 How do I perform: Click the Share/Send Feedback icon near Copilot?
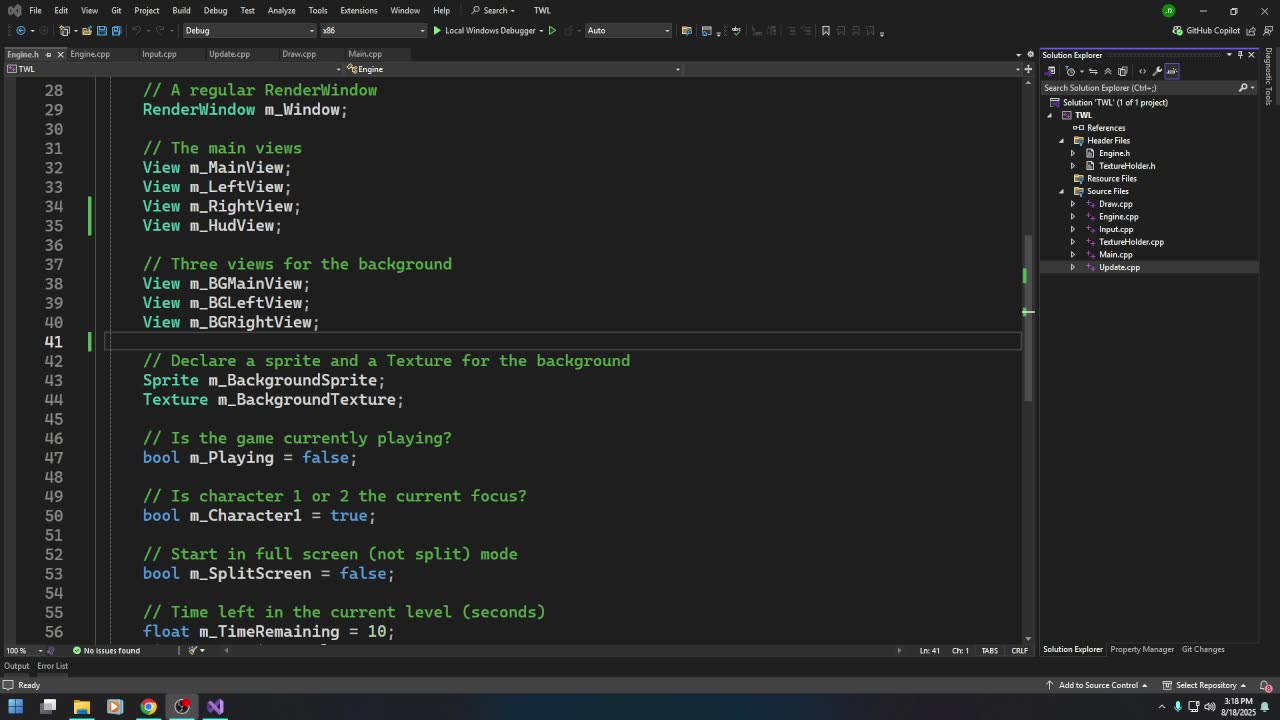1250,30
